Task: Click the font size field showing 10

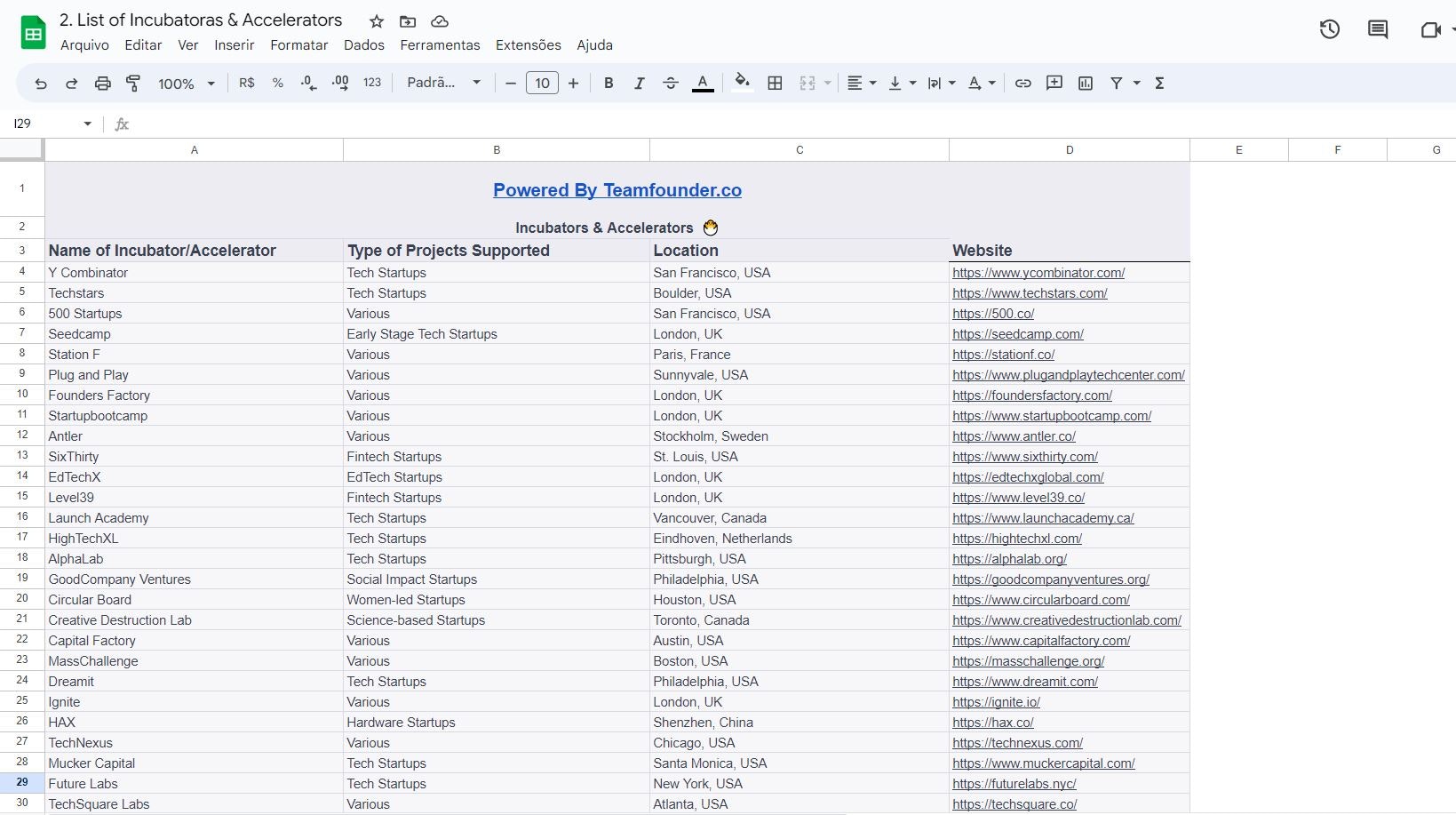Action: tap(542, 84)
